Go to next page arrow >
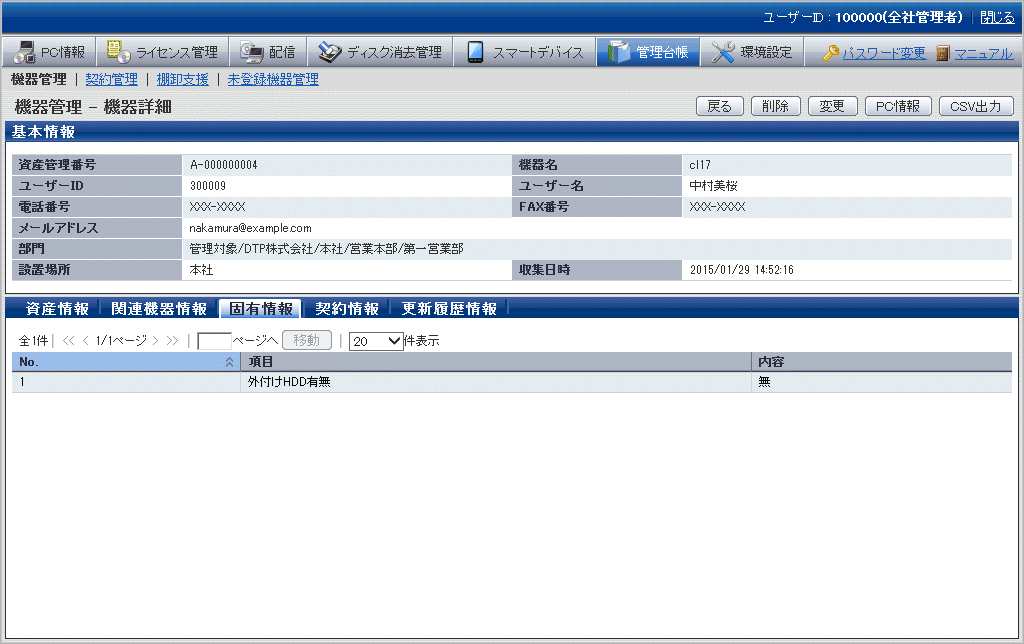 coord(155,340)
